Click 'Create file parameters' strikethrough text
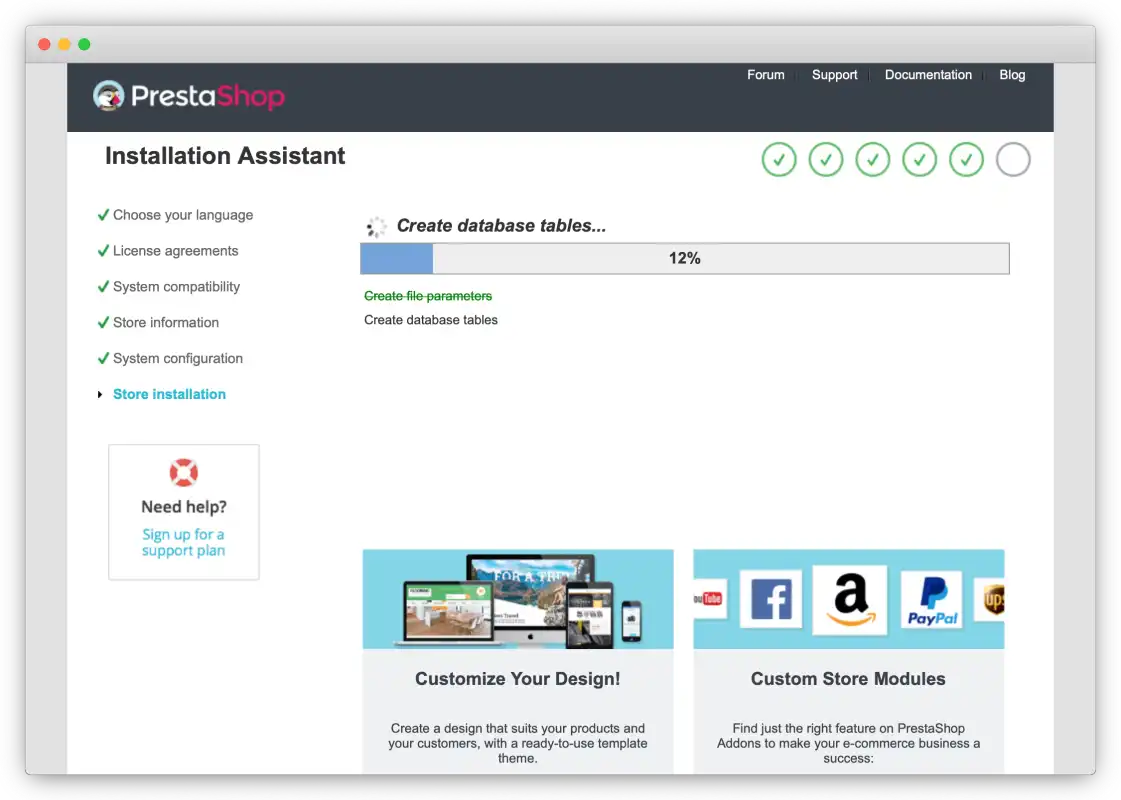Image resolution: width=1121 pixels, height=800 pixels. pyautogui.click(x=428, y=296)
